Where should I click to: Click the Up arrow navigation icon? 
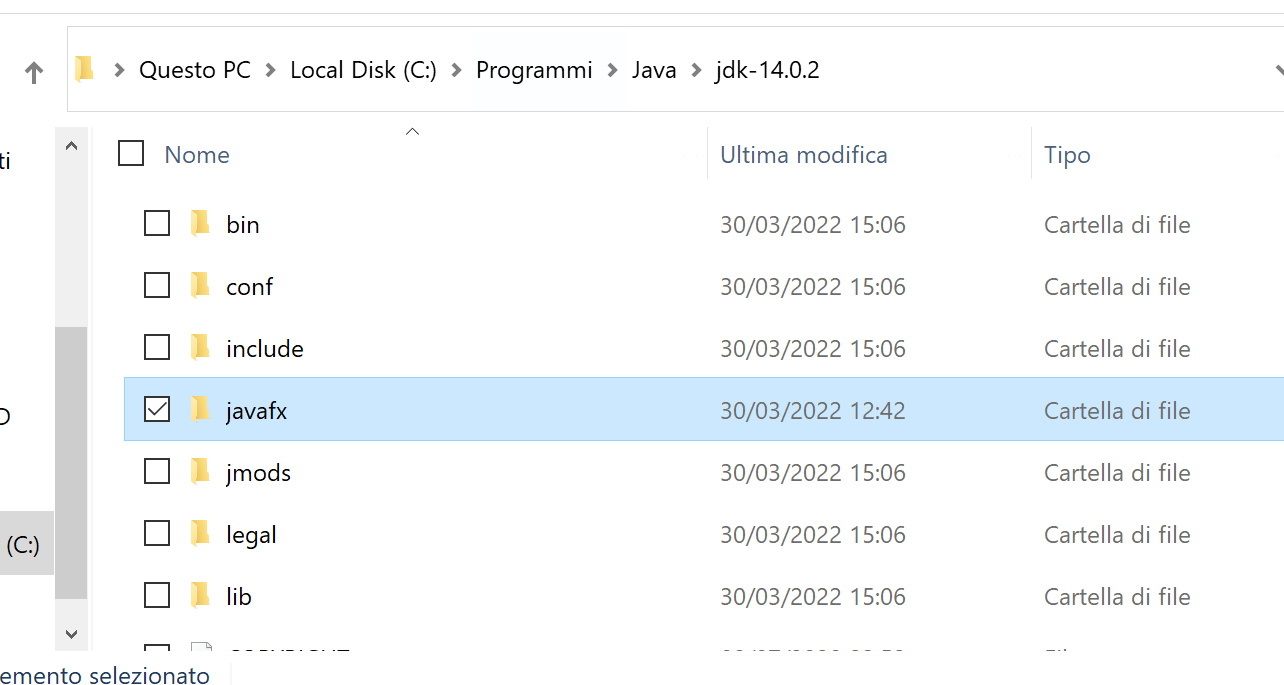coord(34,72)
